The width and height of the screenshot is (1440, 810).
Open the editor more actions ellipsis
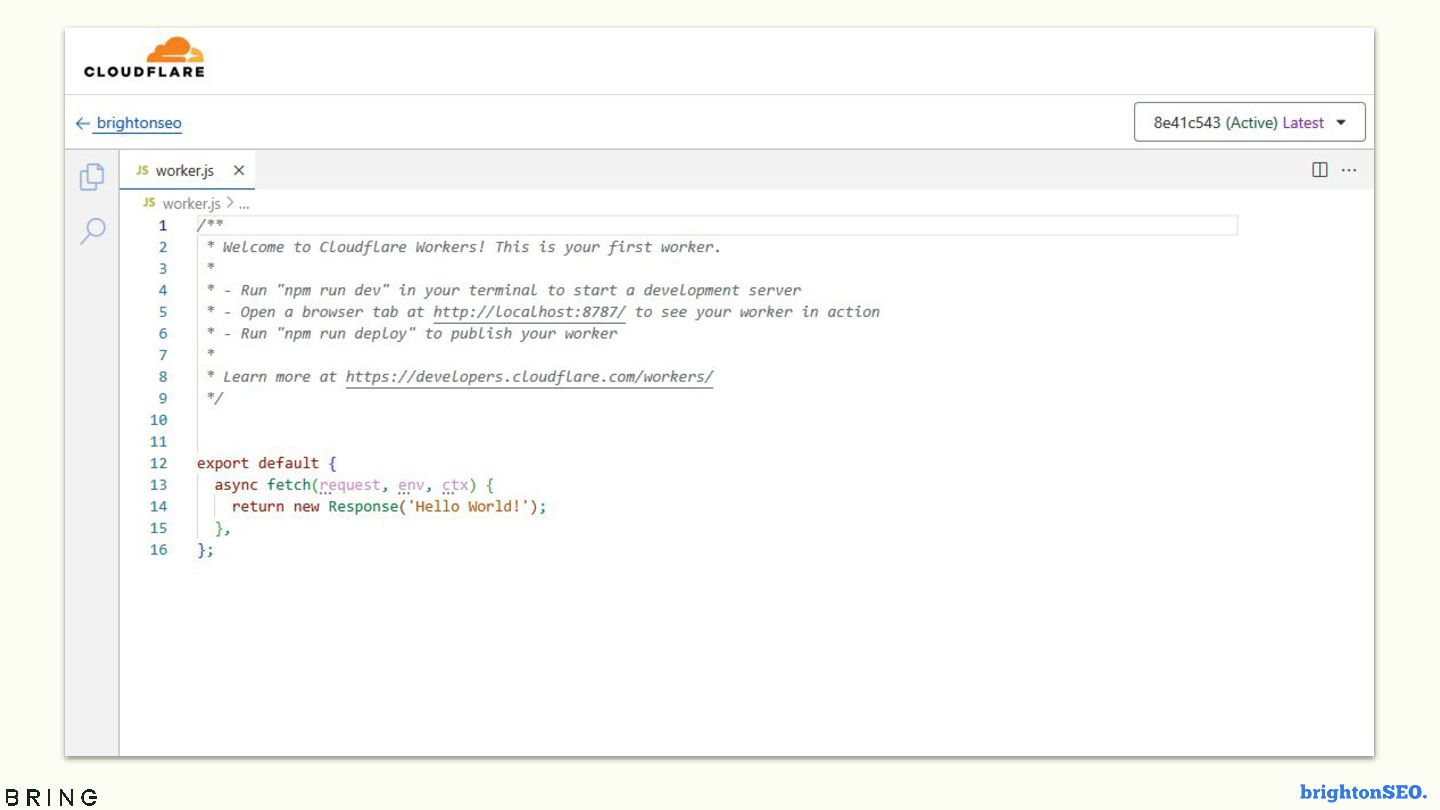tap(1349, 170)
